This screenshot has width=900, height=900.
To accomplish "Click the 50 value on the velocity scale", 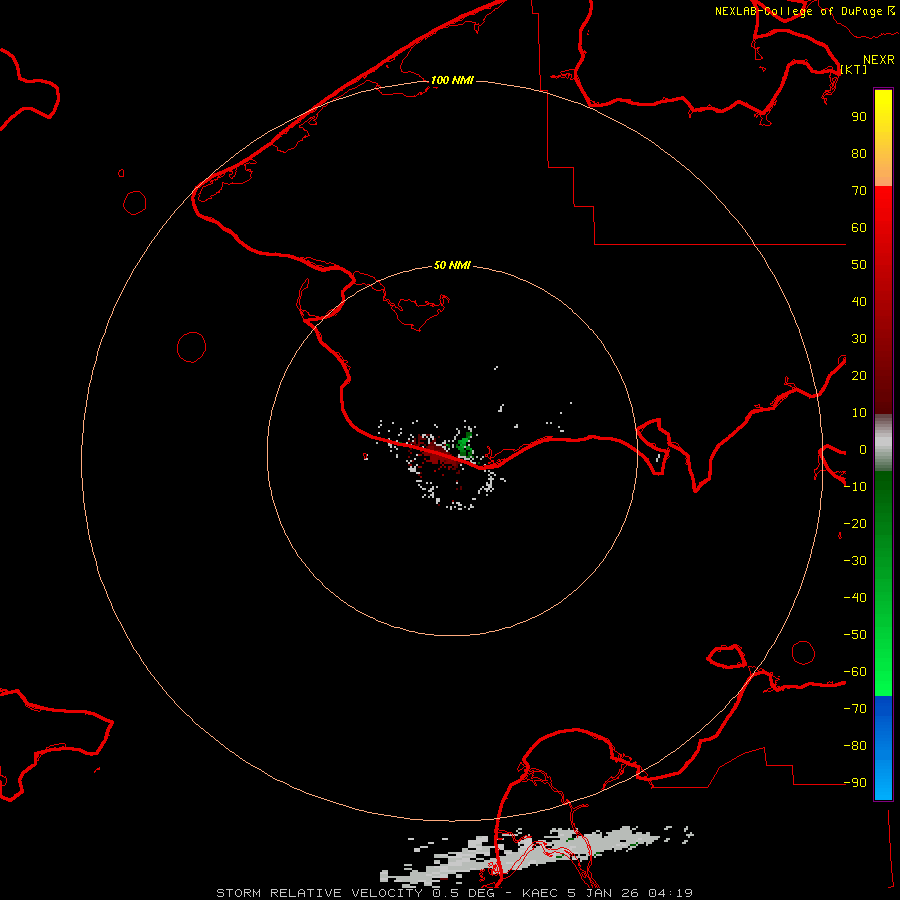I will 859,265.
